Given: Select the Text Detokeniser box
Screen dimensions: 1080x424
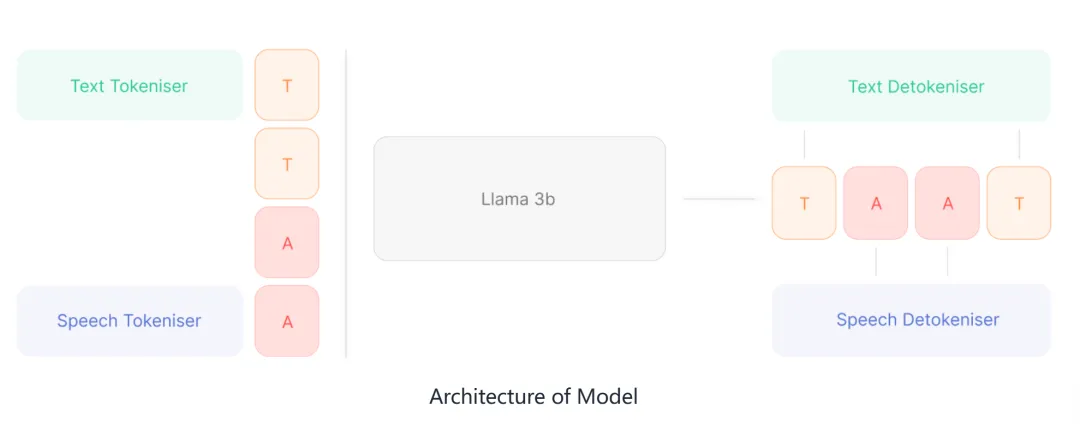Looking at the screenshot, I should 911,85.
